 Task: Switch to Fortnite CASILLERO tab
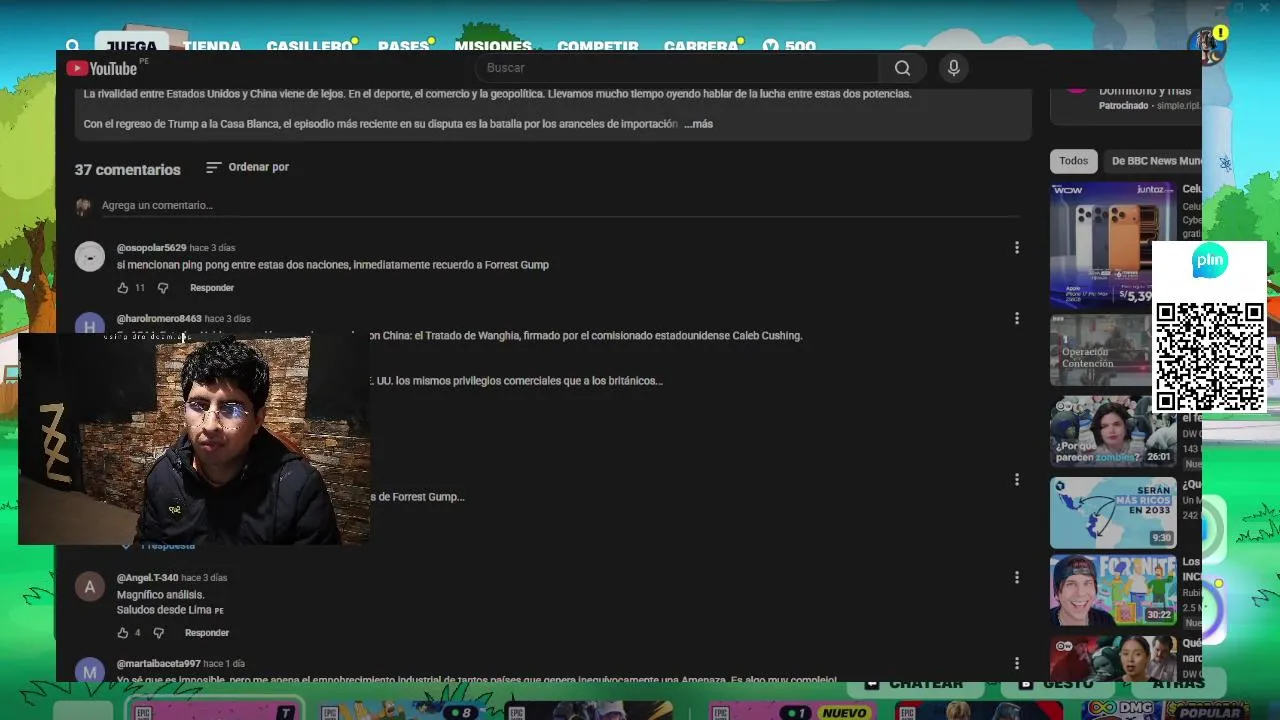(x=309, y=46)
